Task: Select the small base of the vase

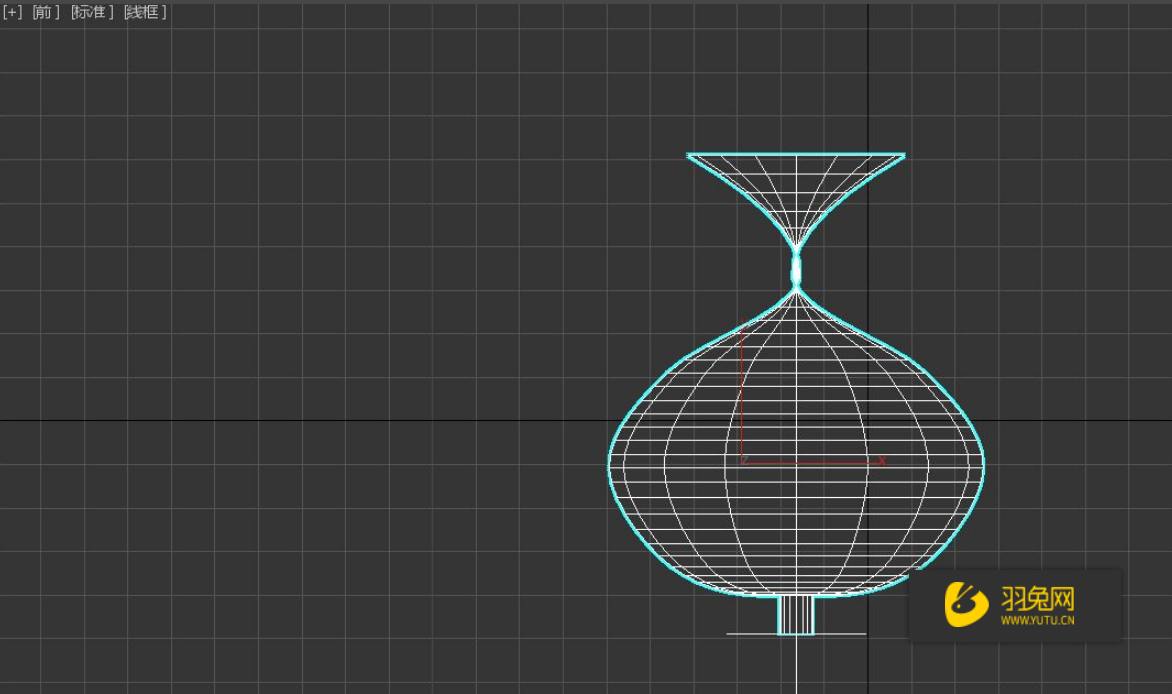Action: pos(795,615)
